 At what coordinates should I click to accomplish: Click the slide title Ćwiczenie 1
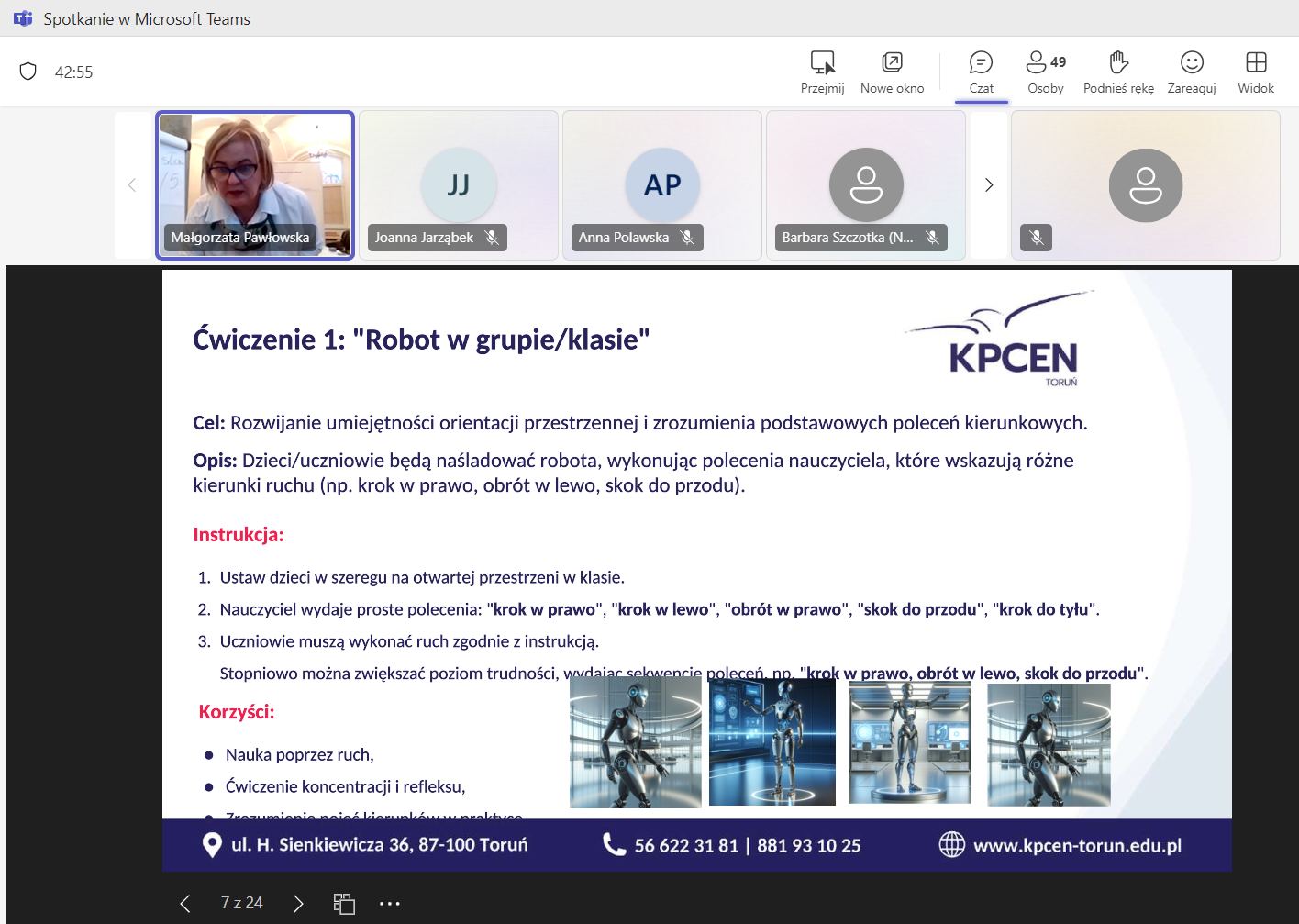pos(422,340)
